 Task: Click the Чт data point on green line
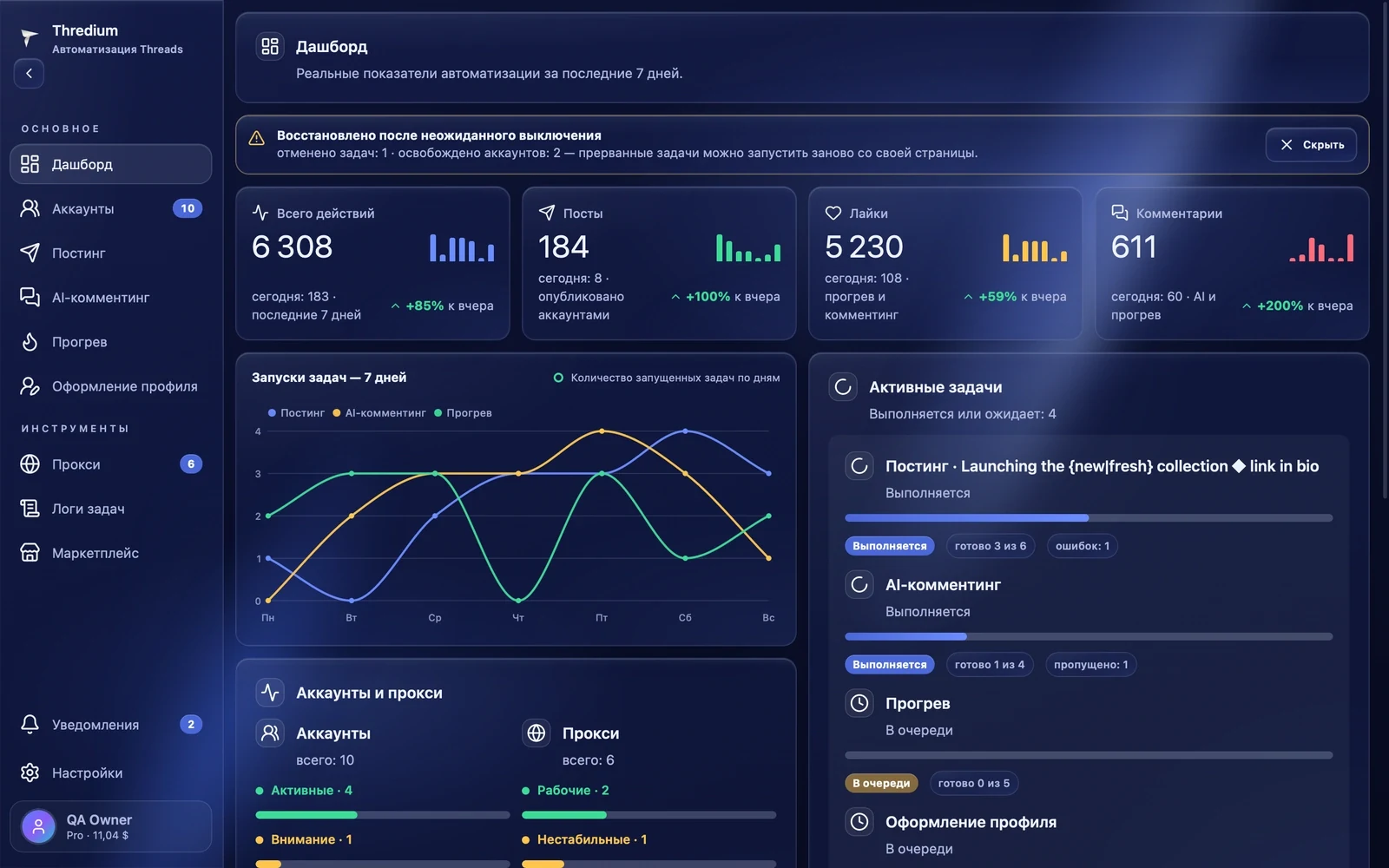click(x=518, y=600)
